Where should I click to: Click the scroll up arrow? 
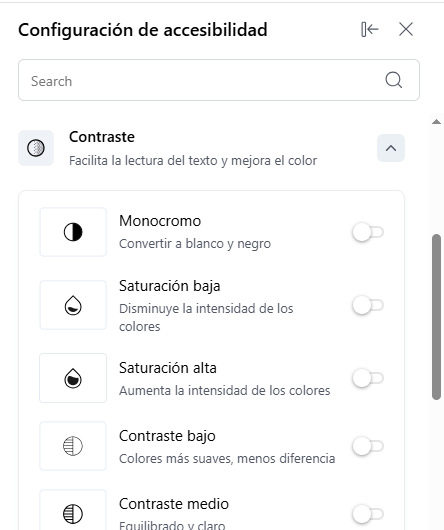pos(436,122)
